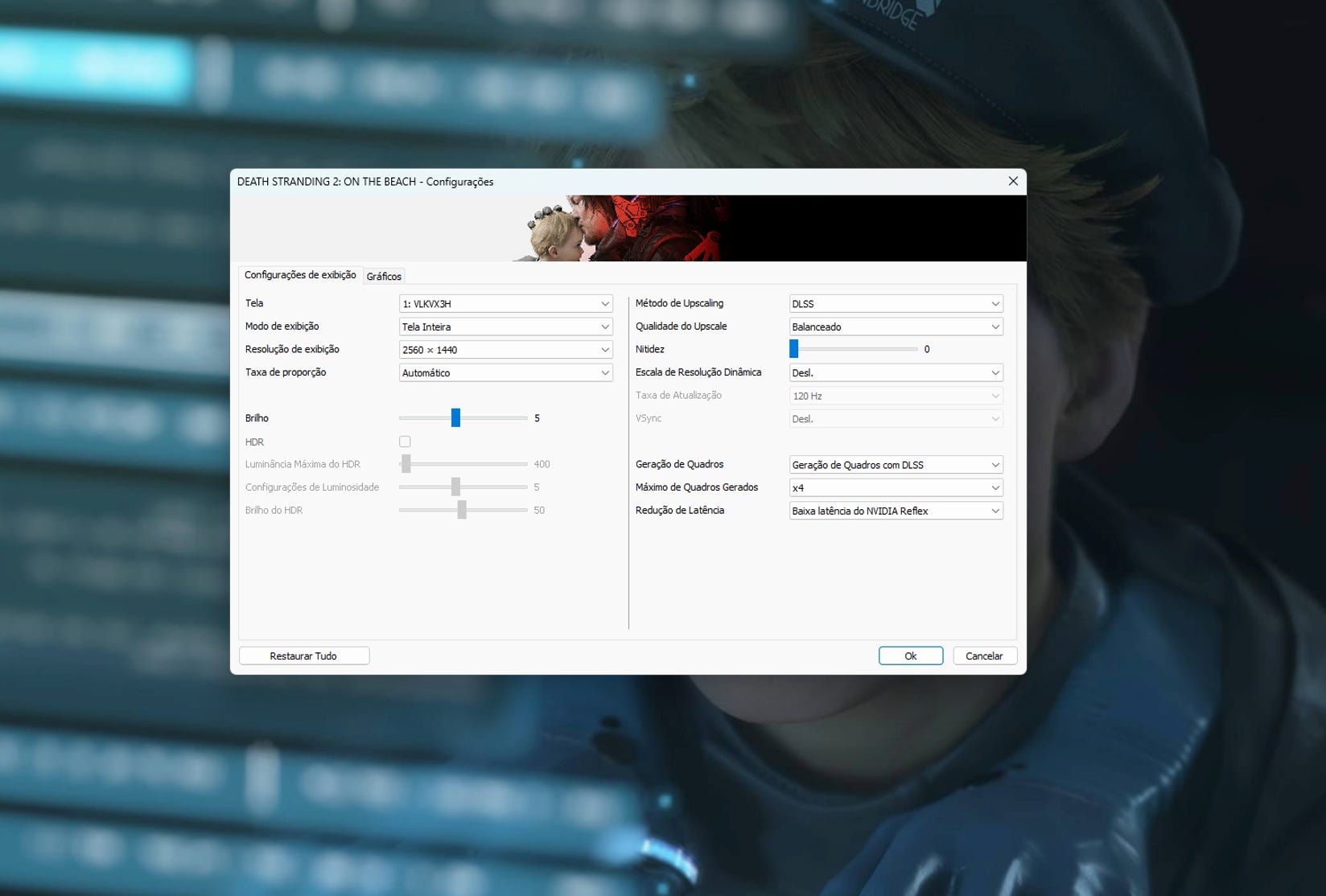1326x896 pixels.
Task: Confirm settings with the Ok button
Action: 911,656
